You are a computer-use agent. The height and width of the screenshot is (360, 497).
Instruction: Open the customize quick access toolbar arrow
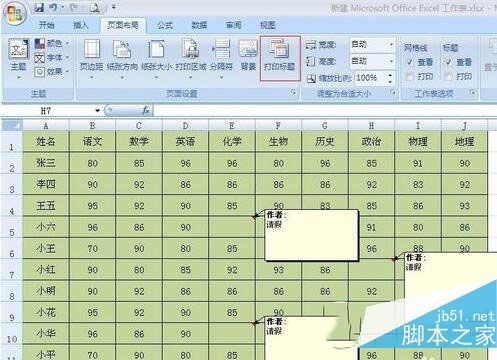(x=114, y=7)
